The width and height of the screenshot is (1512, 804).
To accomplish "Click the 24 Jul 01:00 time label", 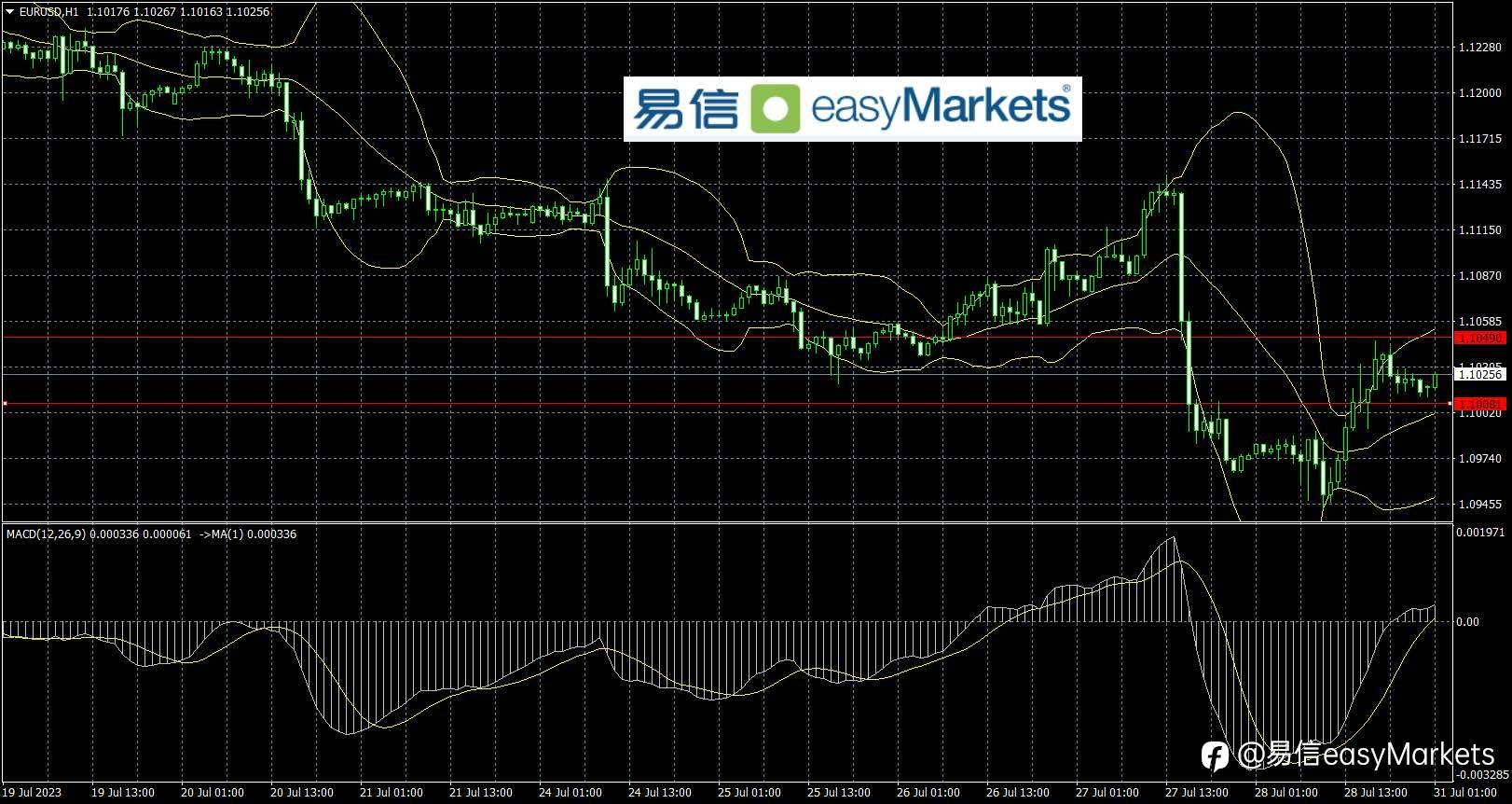I will [x=570, y=793].
